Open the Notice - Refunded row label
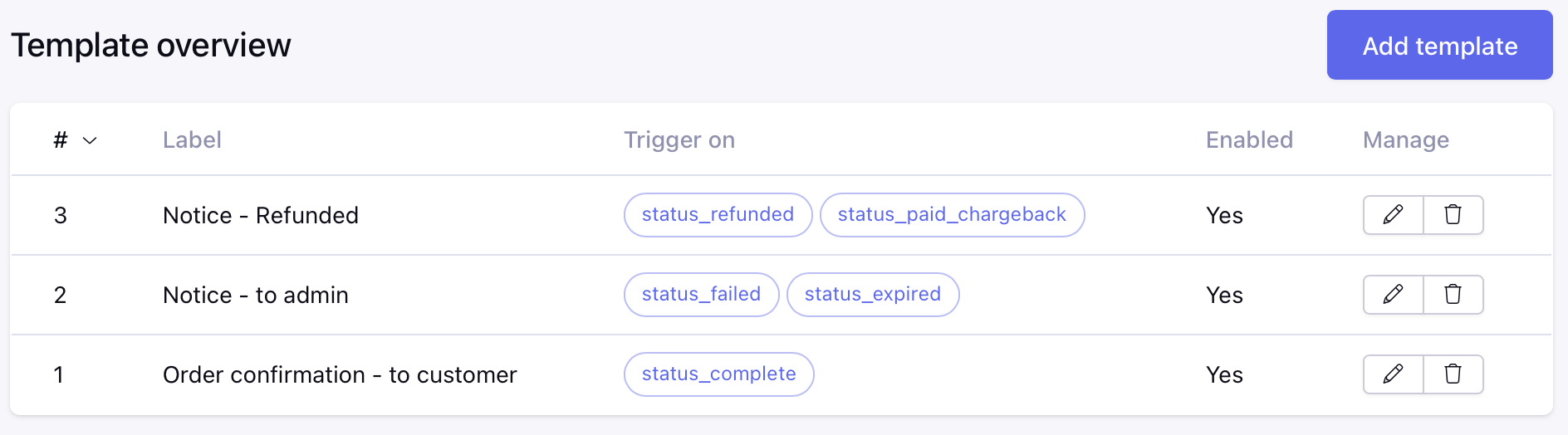The image size is (1568, 435). (261, 215)
